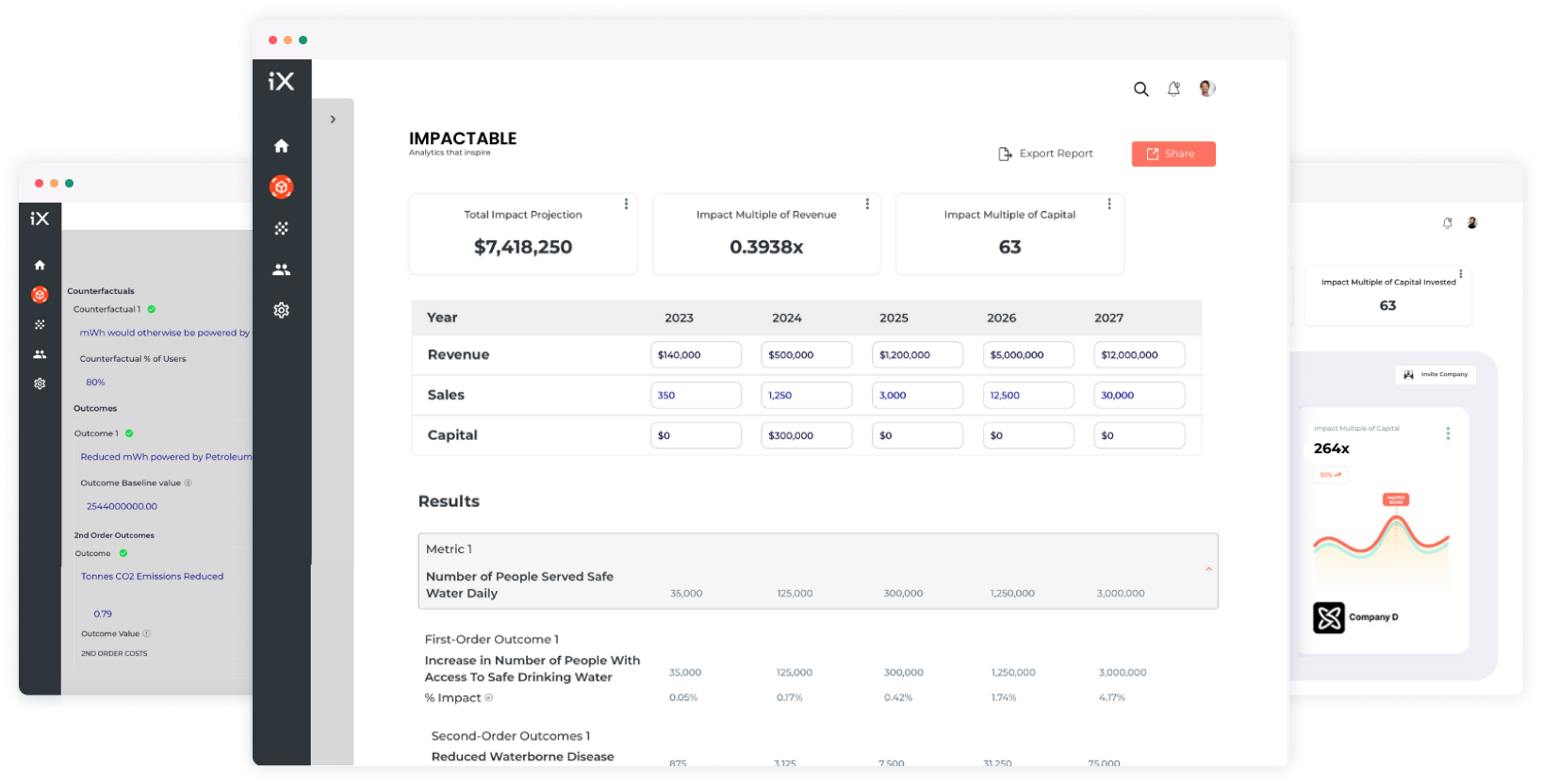
Task: Click Second-Order Outcomes 1 heading
Action: pos(511,736)
